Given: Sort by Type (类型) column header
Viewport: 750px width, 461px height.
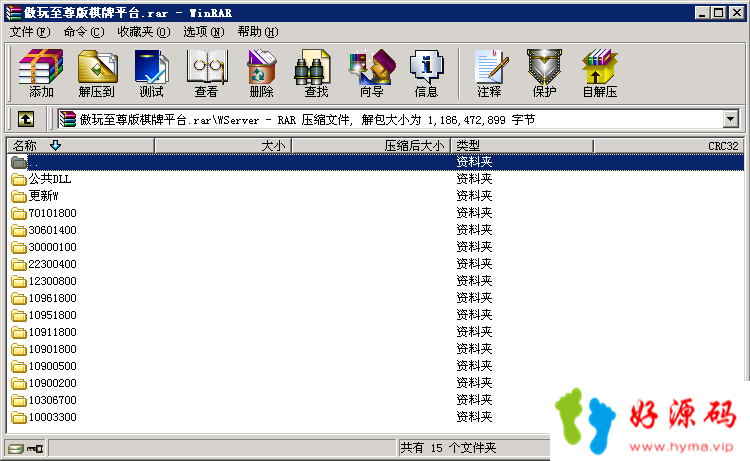Looking at the screenshot, I should click(522, 145).
